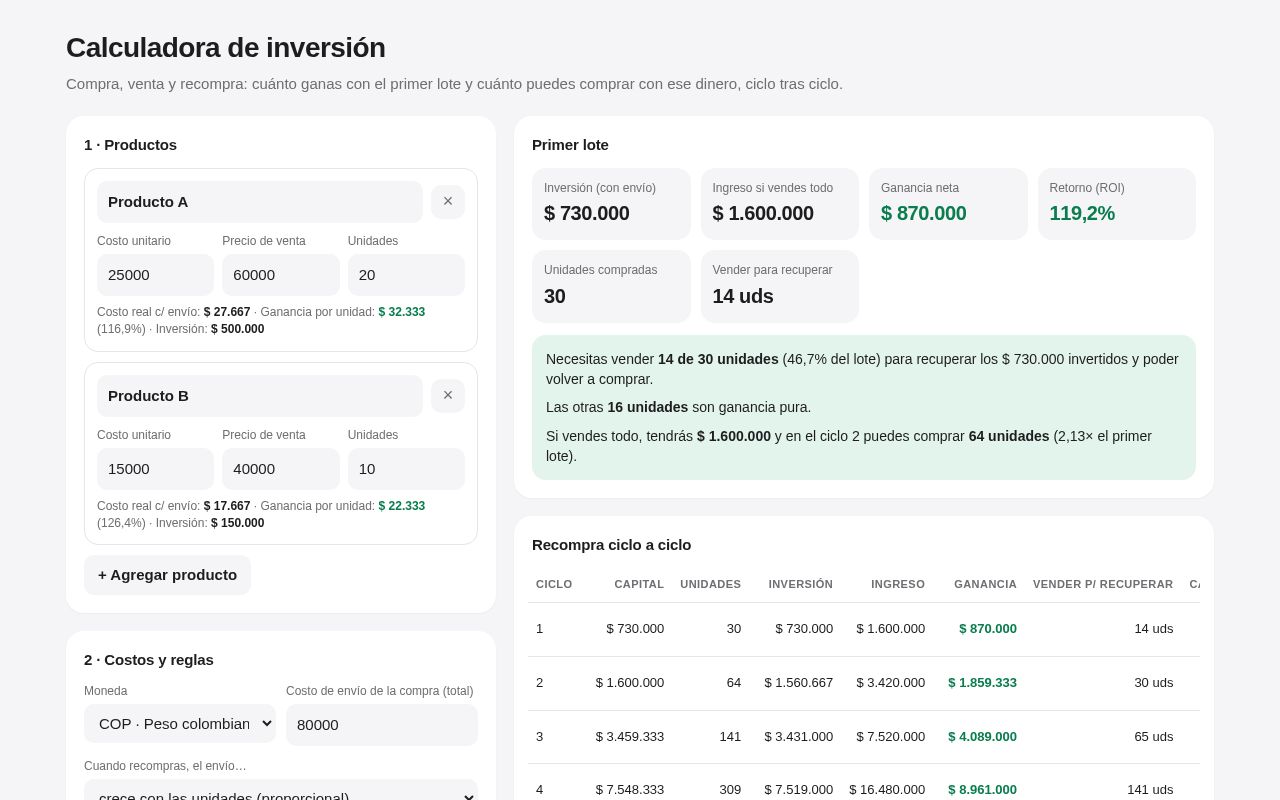Click the GANANCIA column header

(x=985, y=584)
